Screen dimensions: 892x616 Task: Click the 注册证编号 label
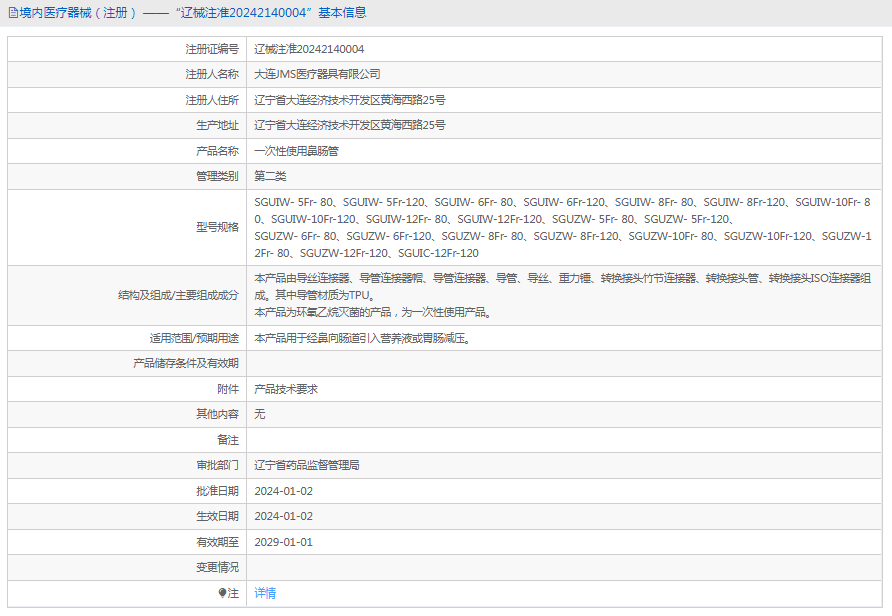(212, 49)
